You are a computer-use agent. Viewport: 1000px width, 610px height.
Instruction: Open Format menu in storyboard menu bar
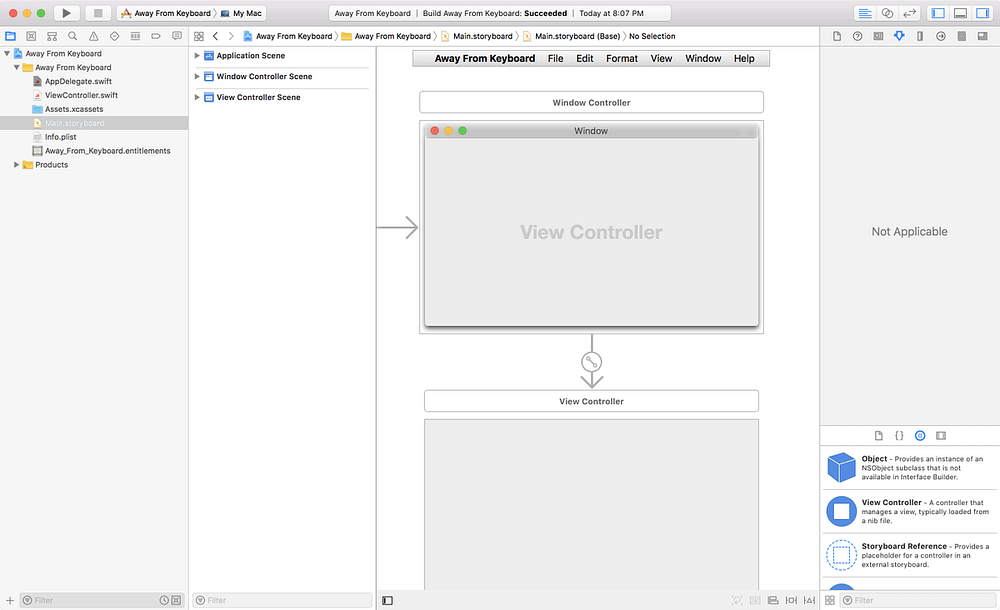(622, 59)
